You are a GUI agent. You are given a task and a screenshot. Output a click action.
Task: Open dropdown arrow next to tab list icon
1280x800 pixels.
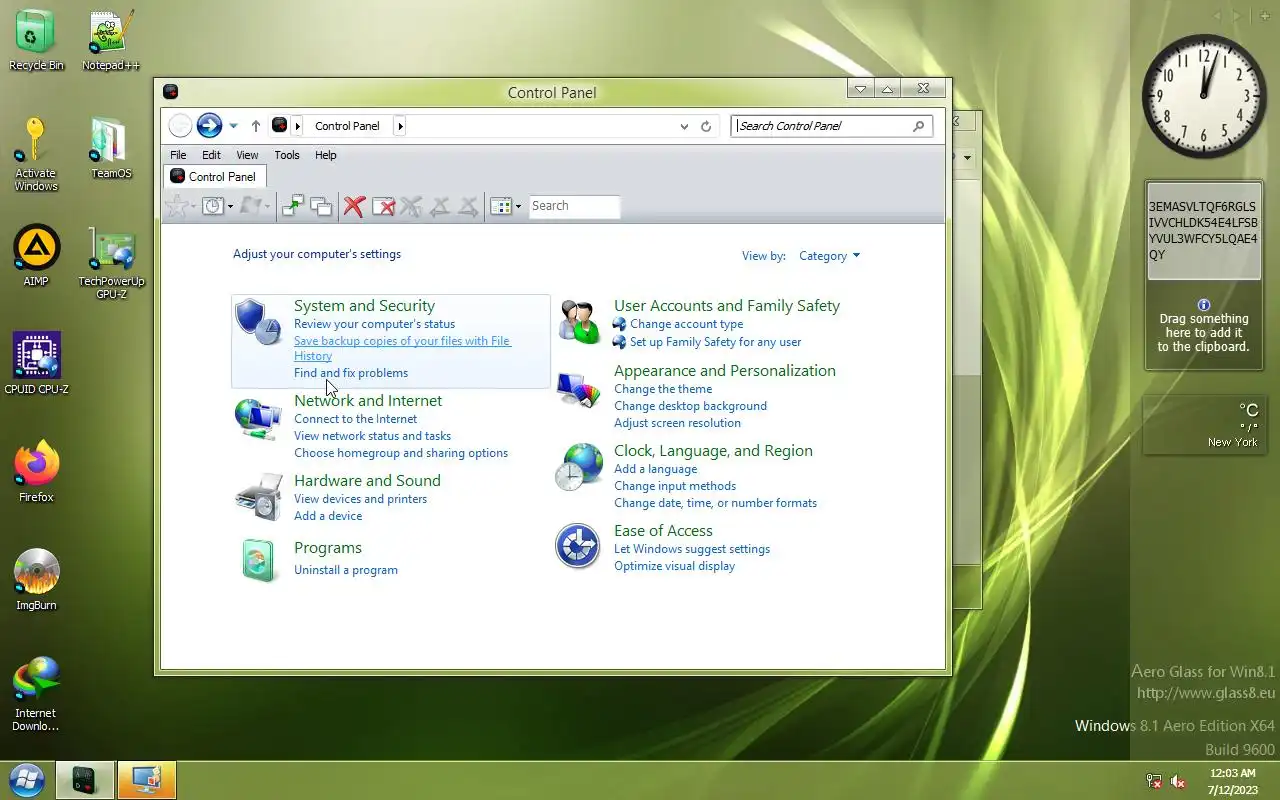point(518,207)
